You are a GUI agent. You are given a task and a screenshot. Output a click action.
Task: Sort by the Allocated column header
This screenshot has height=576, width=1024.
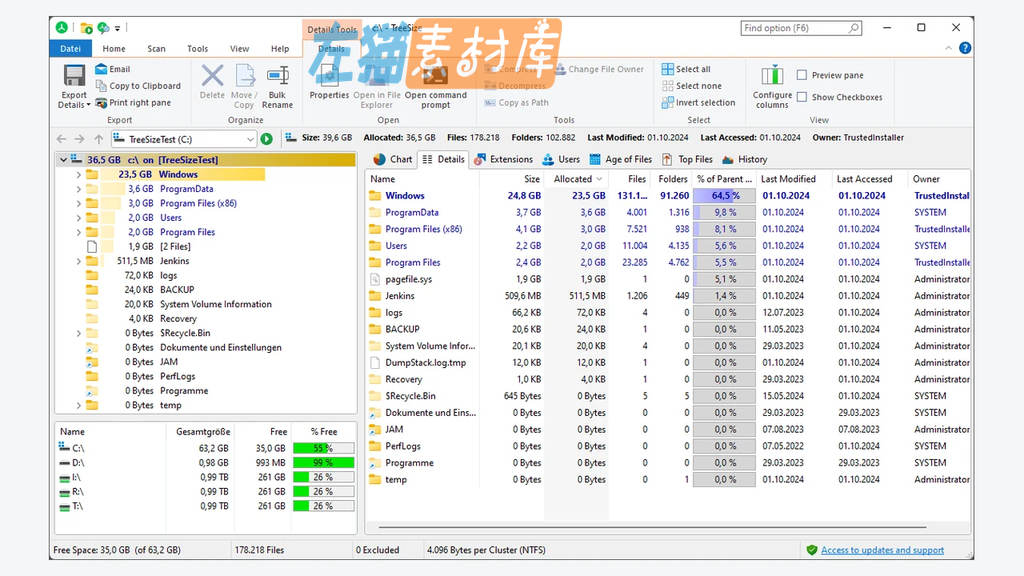(x=577, y=179)
